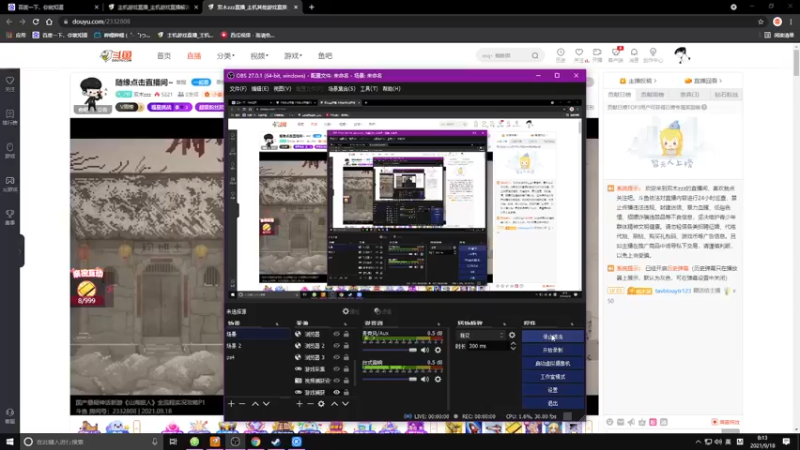Add a new source with the plus icon in Sources panel
Viewport: 800px width, 450px height.
click(299, 404)
